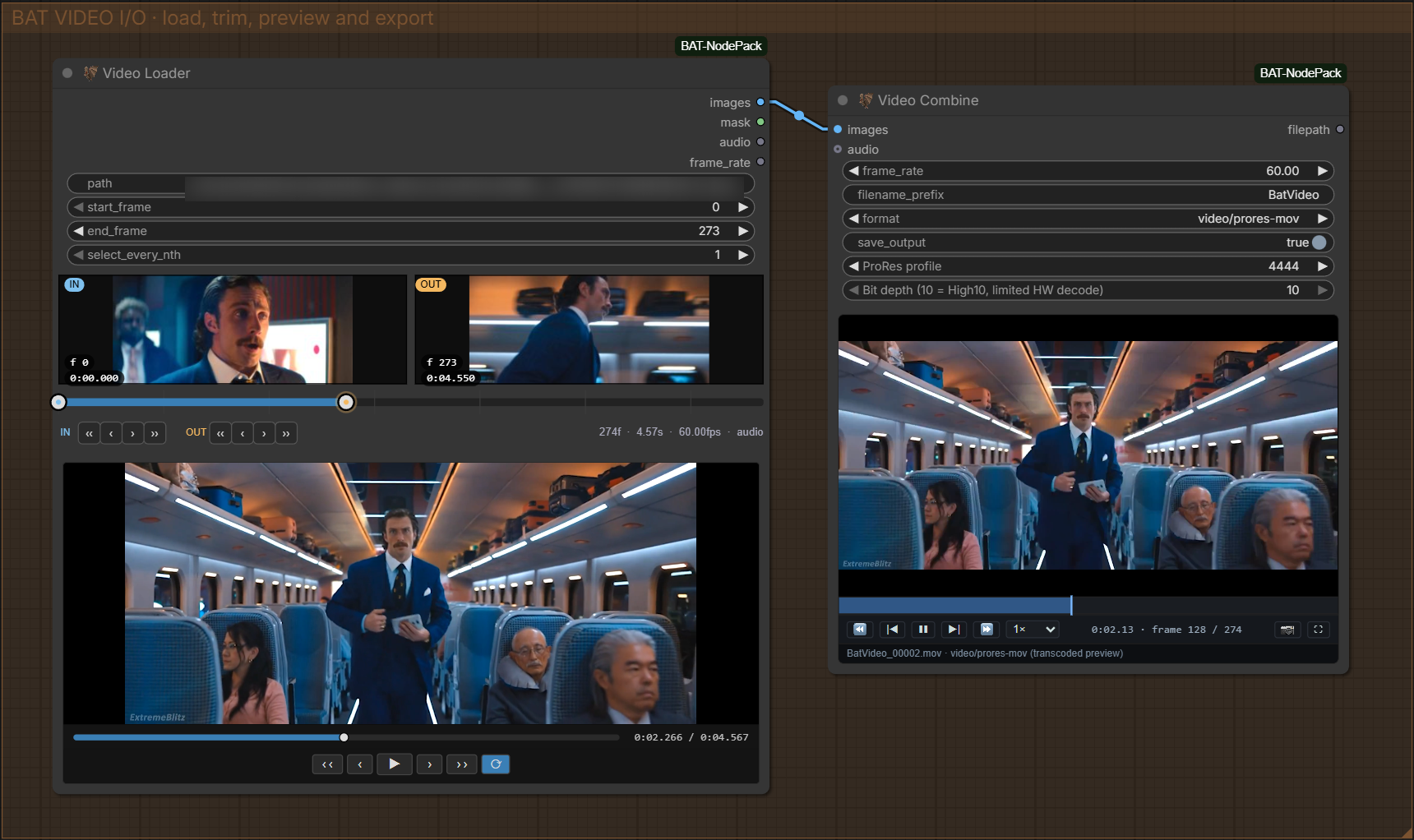Viewport: 1414px width, 840px height.
Task: Click the images input socket on Combine
Action: tap(838, 129)
